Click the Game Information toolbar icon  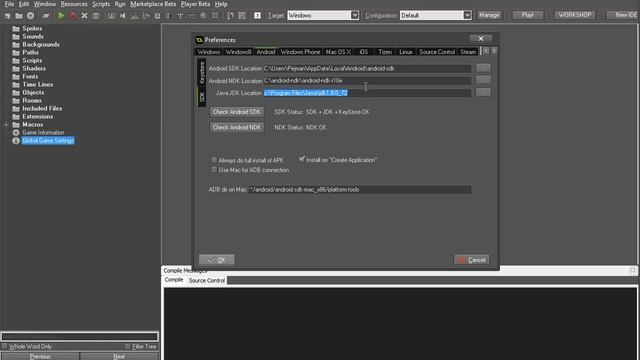230,16
